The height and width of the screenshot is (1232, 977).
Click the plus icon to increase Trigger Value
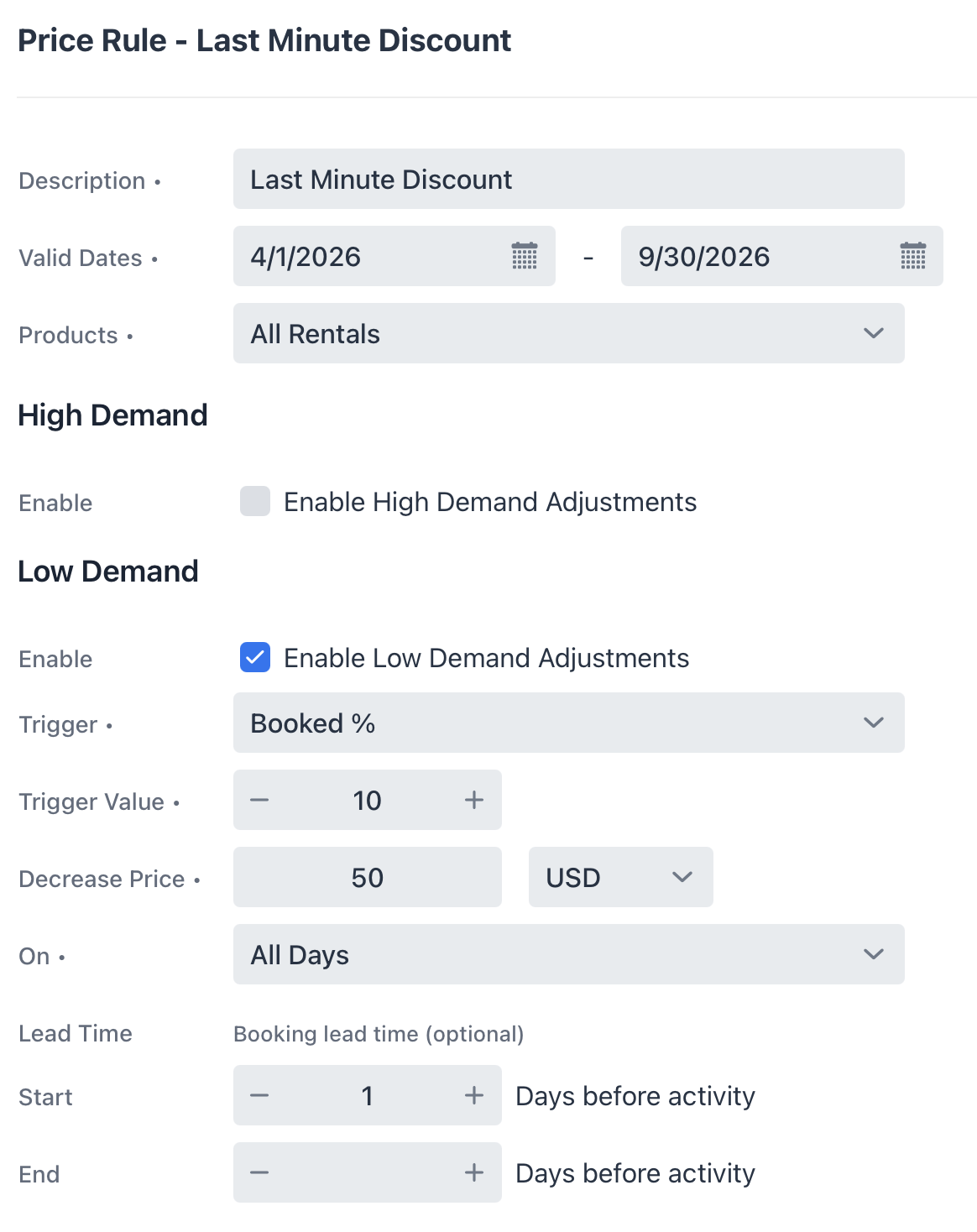pos(473,800)
